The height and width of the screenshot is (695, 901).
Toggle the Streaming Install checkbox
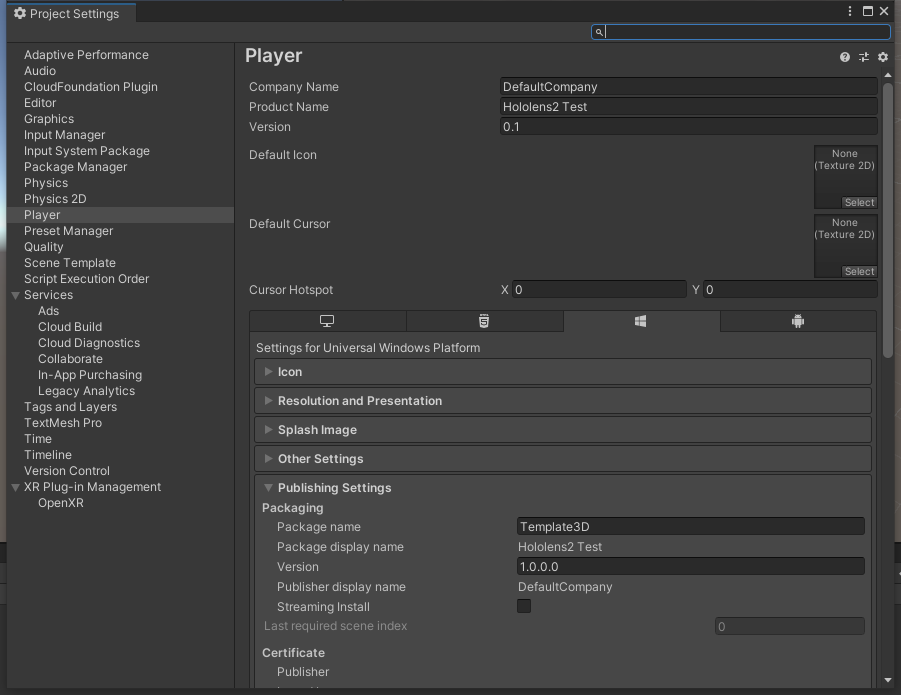(x=524, y=606)
